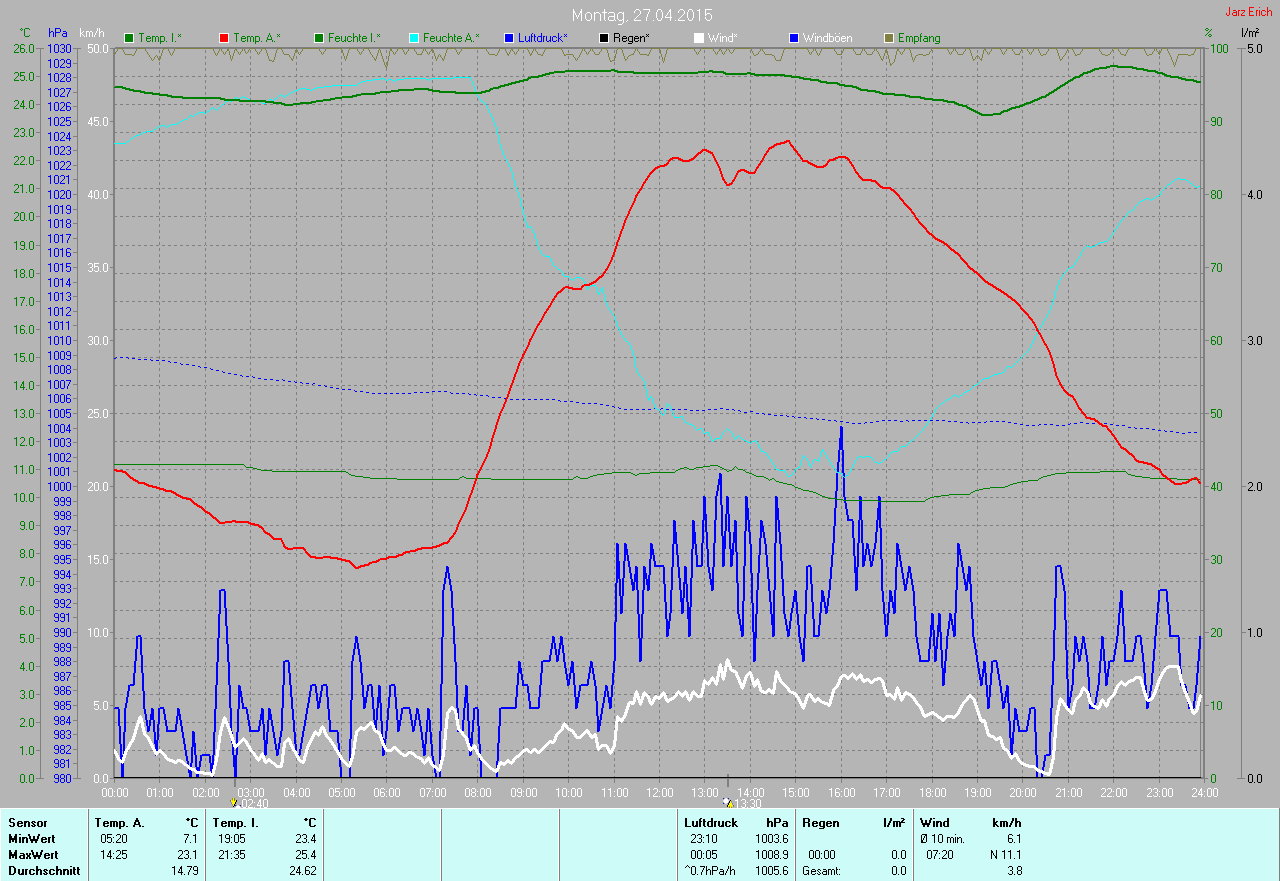Click the 'Wind' header in the summary table

[x=934, y=823]
